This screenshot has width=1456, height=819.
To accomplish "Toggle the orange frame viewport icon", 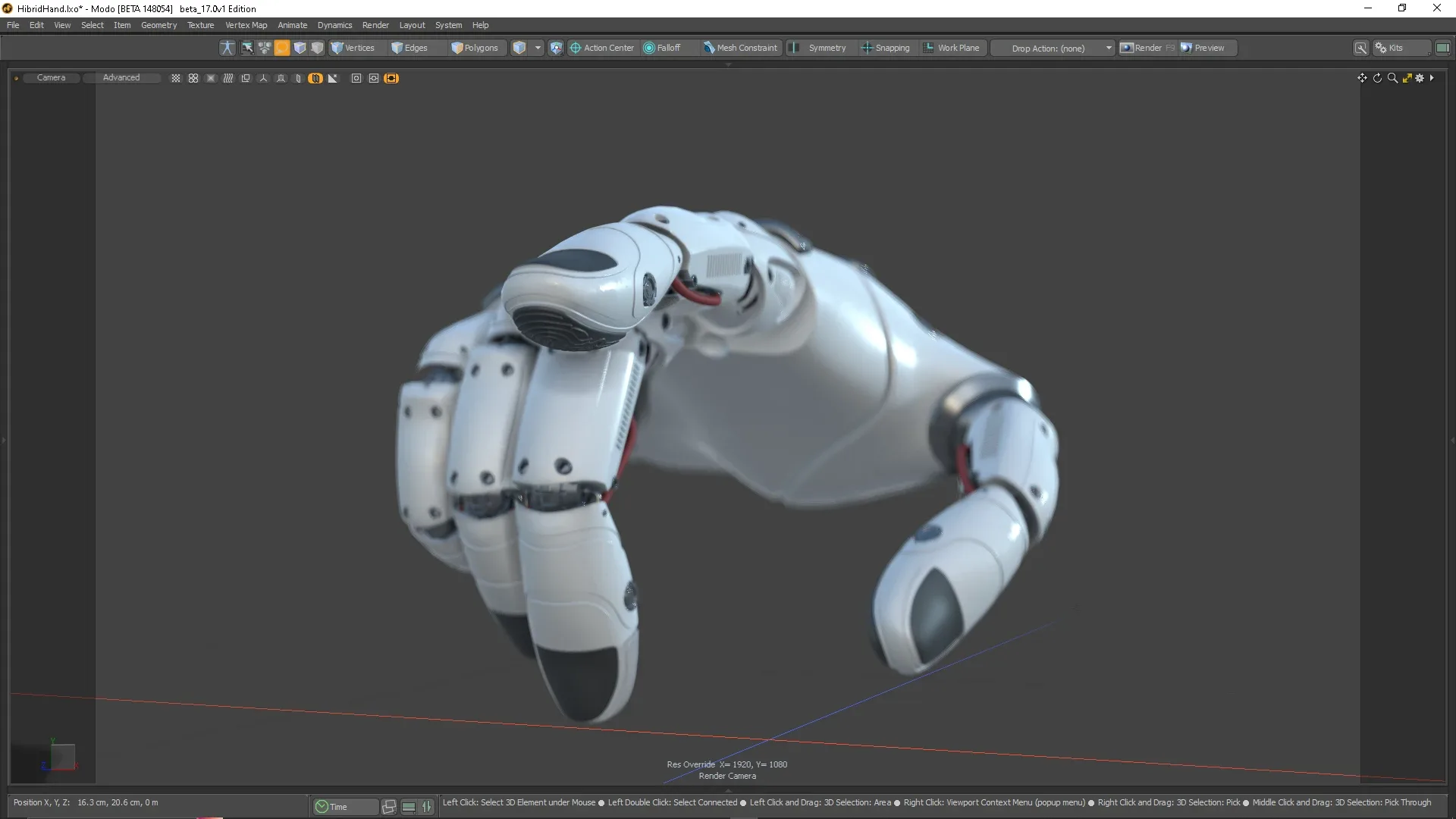I will tap(391, 78).
